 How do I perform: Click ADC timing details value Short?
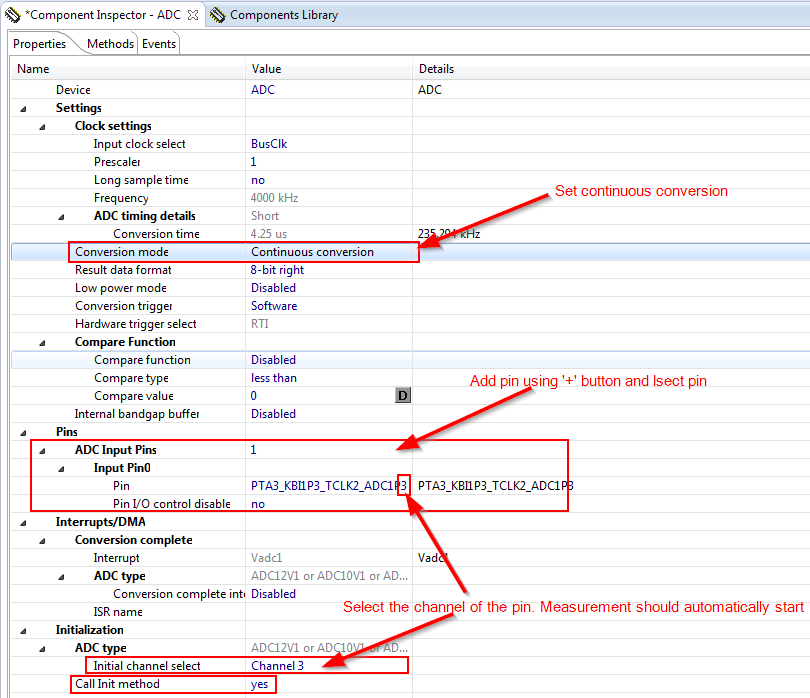pyautogui.click(x=264, y=216)
